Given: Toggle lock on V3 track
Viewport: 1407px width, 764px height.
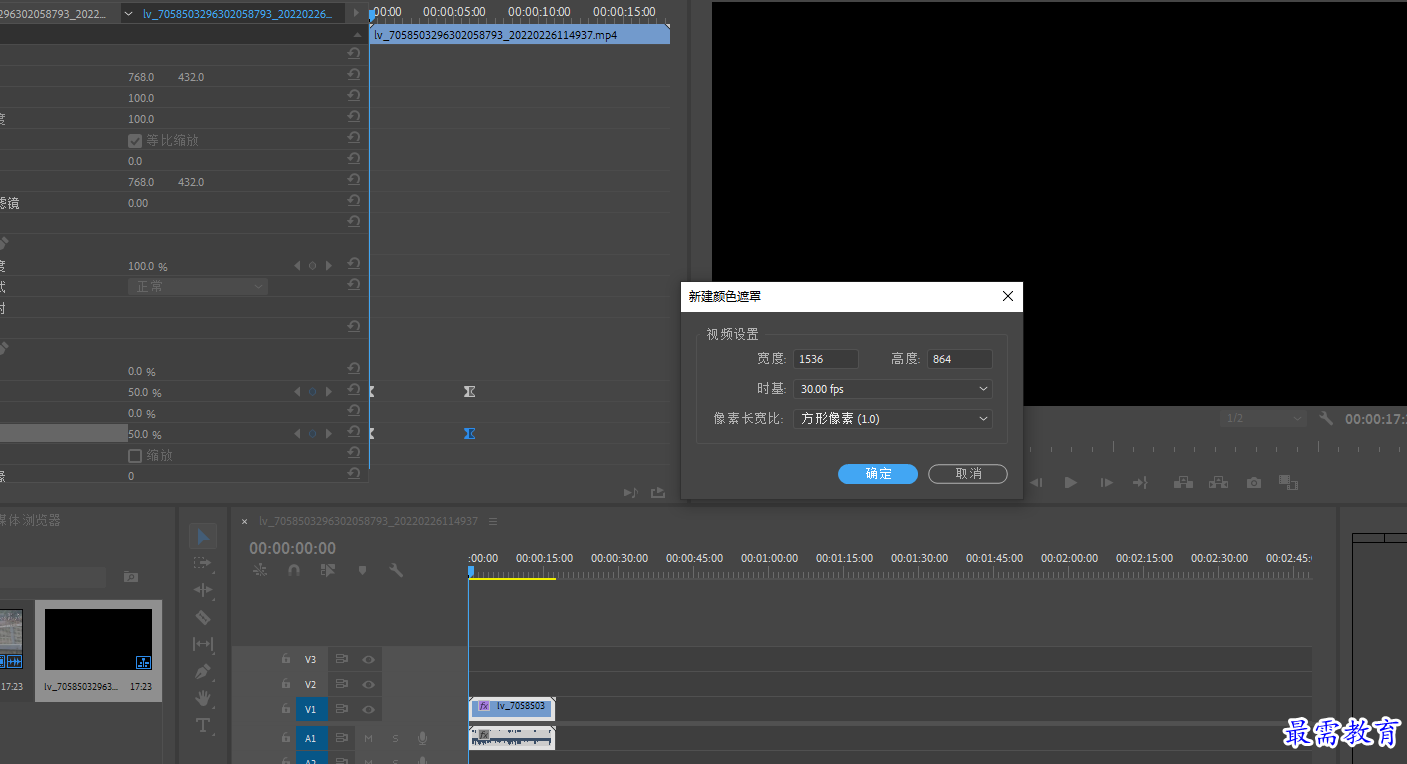Looking at the screenshot, I should pos(286,659).
